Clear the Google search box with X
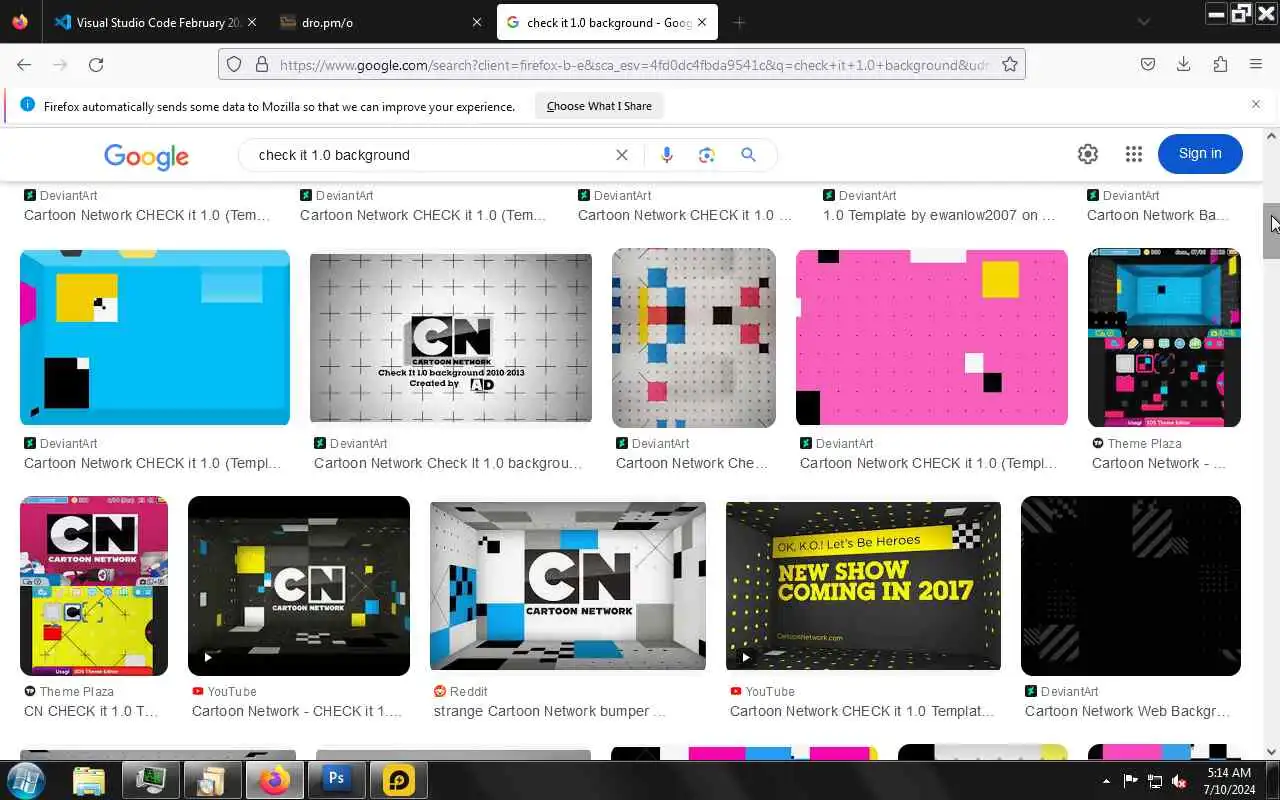1280x800 pixels. [x=622, y=155]
